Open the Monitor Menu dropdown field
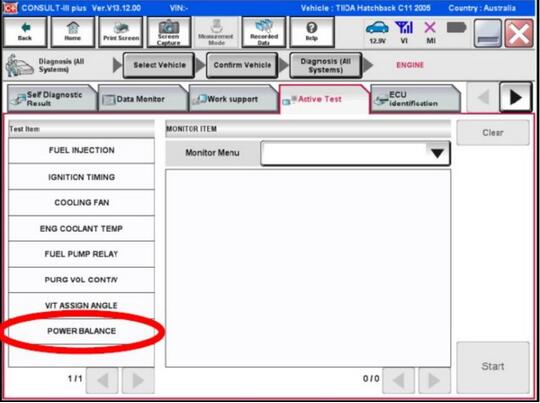Viewport: 540px width, 403px height. tap(355, 153)
